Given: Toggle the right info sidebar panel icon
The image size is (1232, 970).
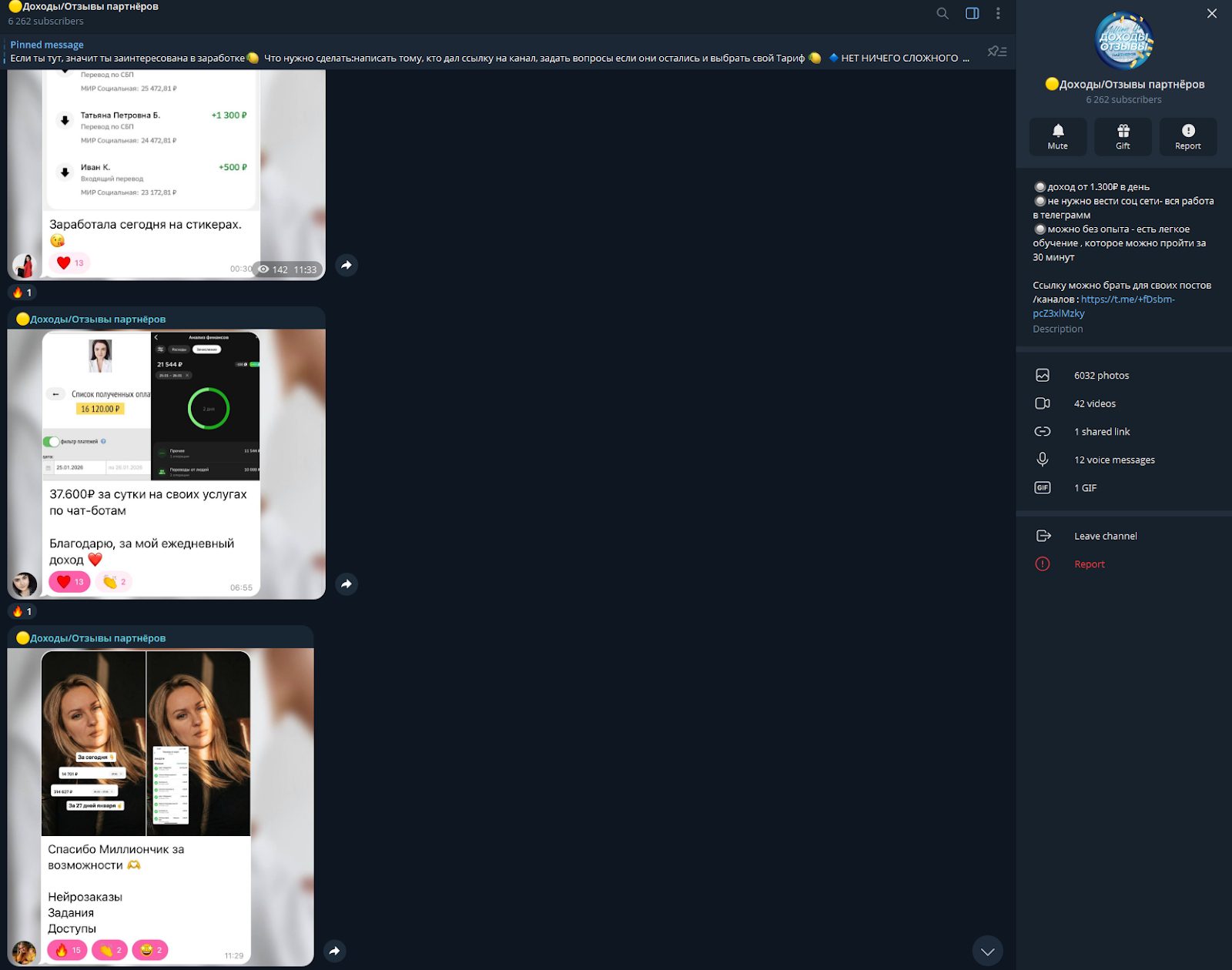Looking at the screenshot, I should (x=972, y=13).
